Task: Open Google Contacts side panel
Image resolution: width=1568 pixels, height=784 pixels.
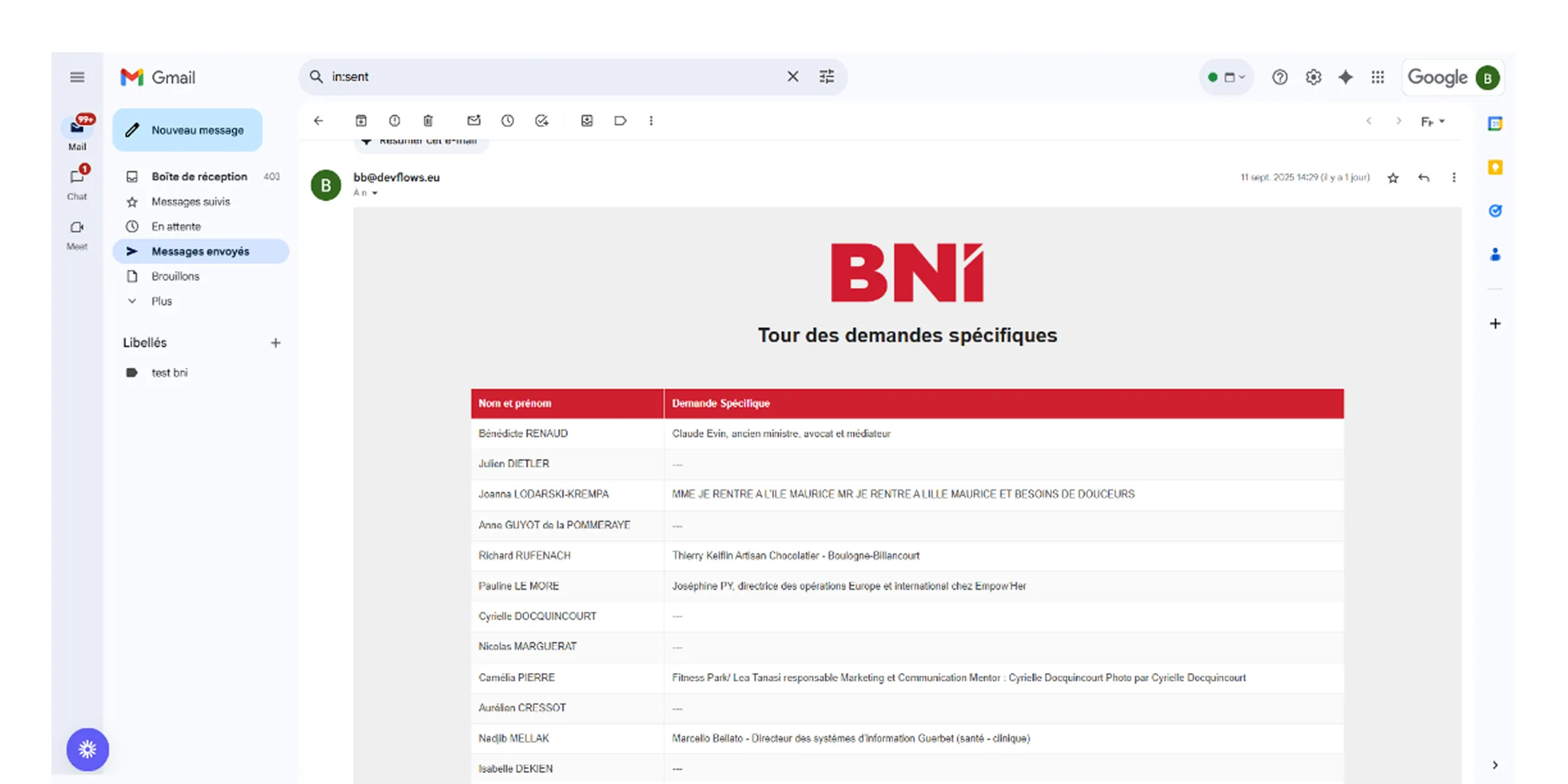Action: (1495, 255)
